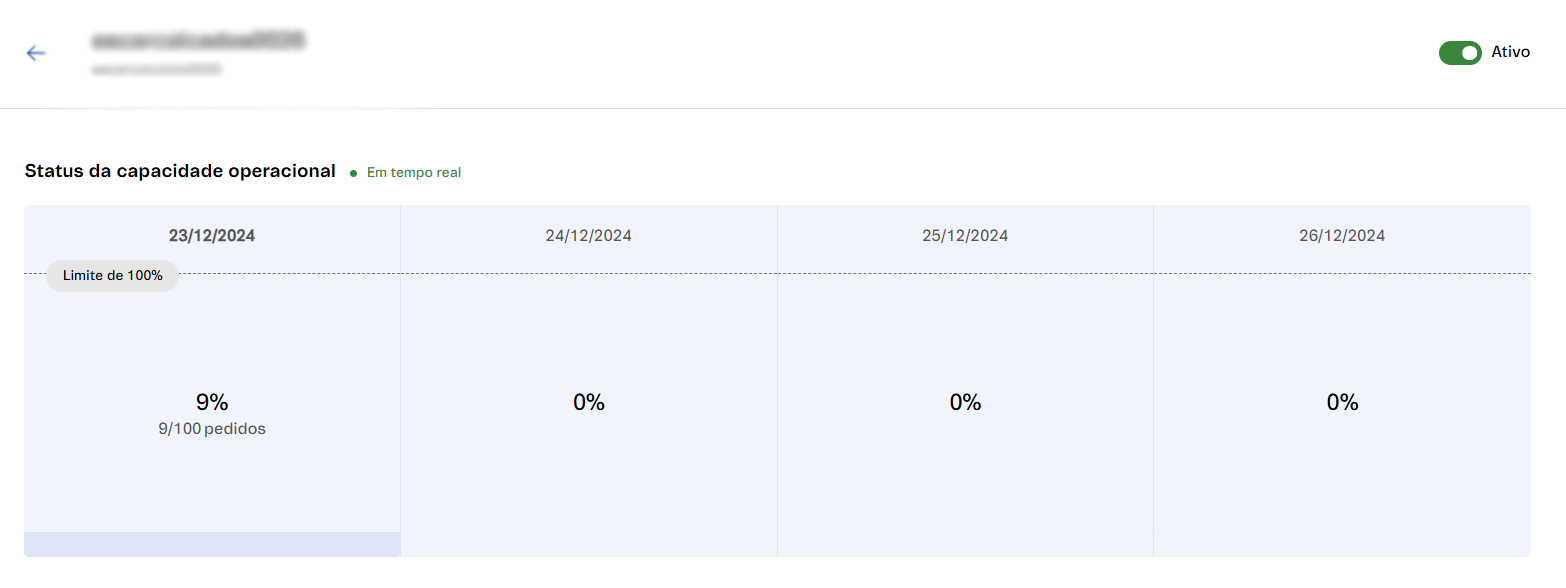1566x588 pixels.
Task: Click the 9/100 pedidos text
Action: click(212, 429)
